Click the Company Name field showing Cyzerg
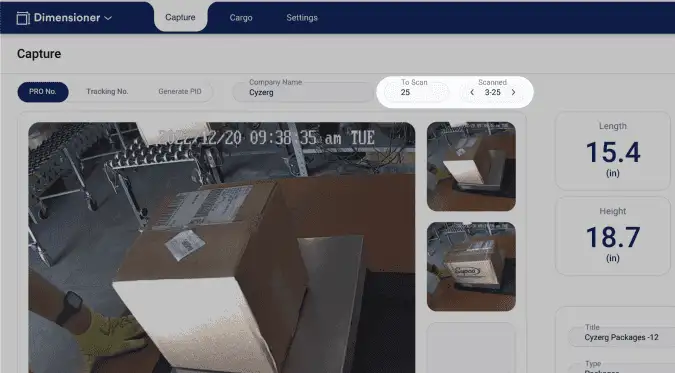The image size is (675, 373). coord(303,92)
